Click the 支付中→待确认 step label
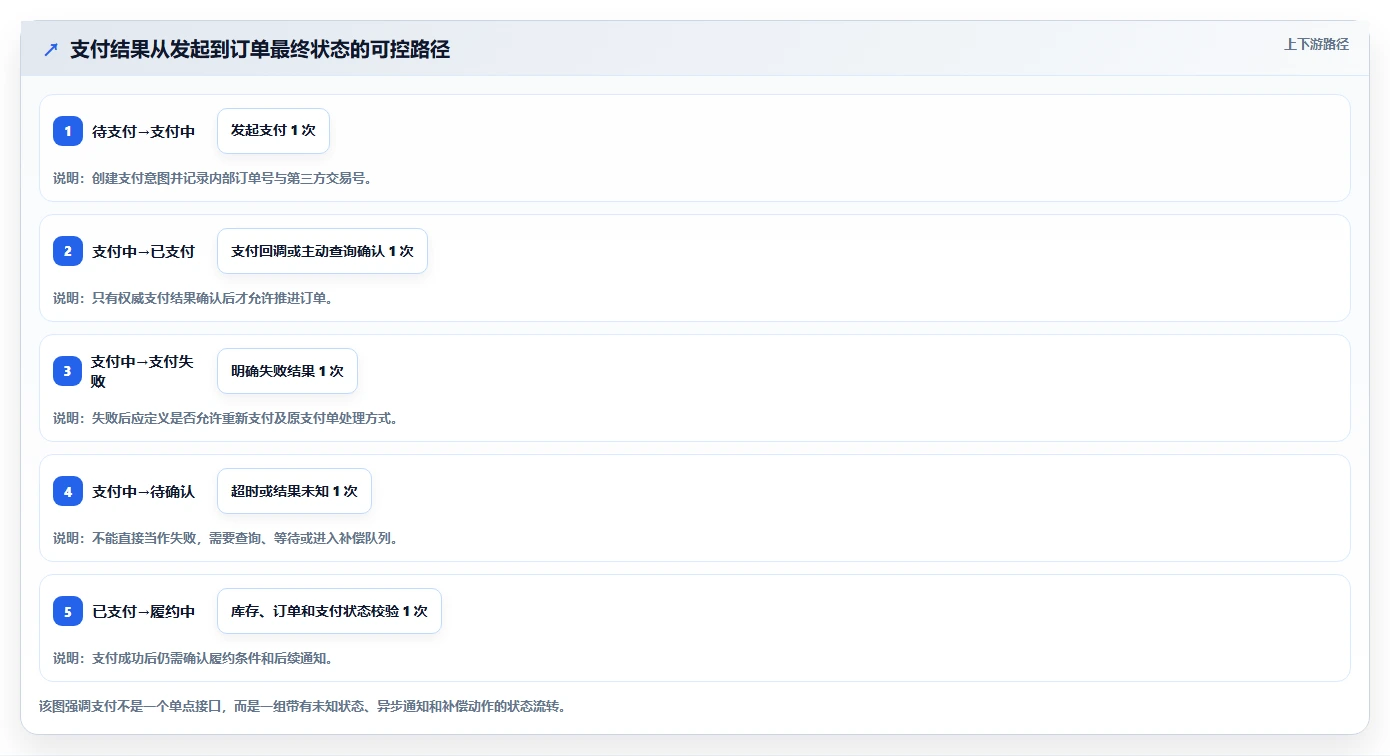Image resolution: width=1390 pixels, height=756 pixels. (143, 491)
